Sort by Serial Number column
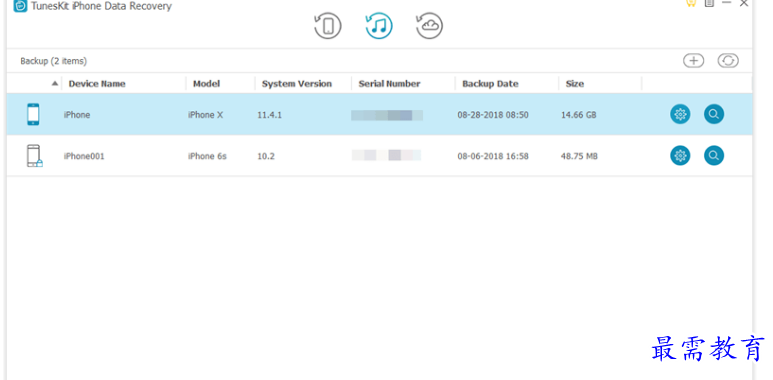This screenshot has height=380, width=773. click(x=389, y=84)
